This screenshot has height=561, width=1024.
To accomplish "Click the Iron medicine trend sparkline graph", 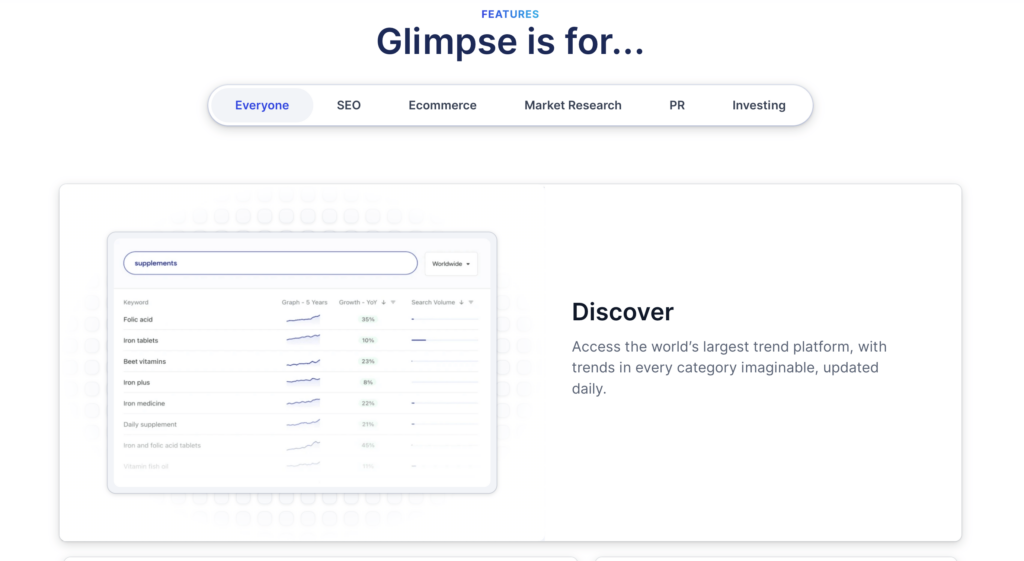I will 303,403.
